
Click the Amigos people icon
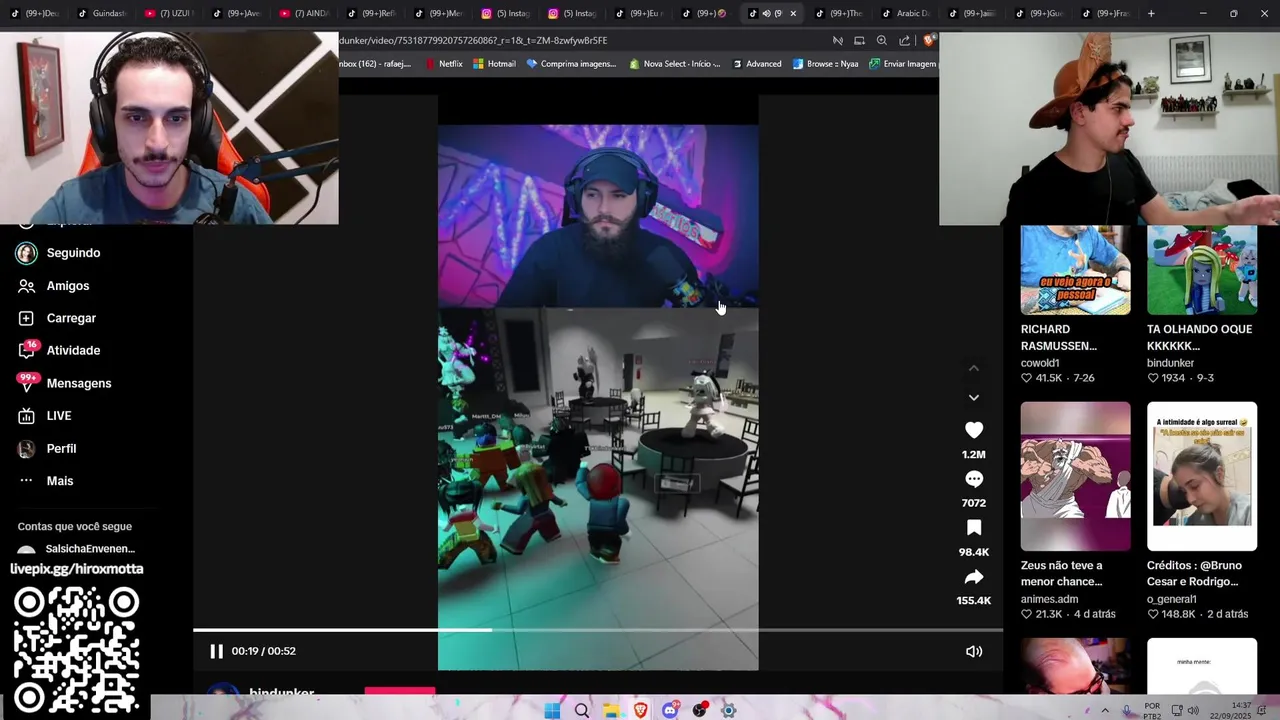26,286
